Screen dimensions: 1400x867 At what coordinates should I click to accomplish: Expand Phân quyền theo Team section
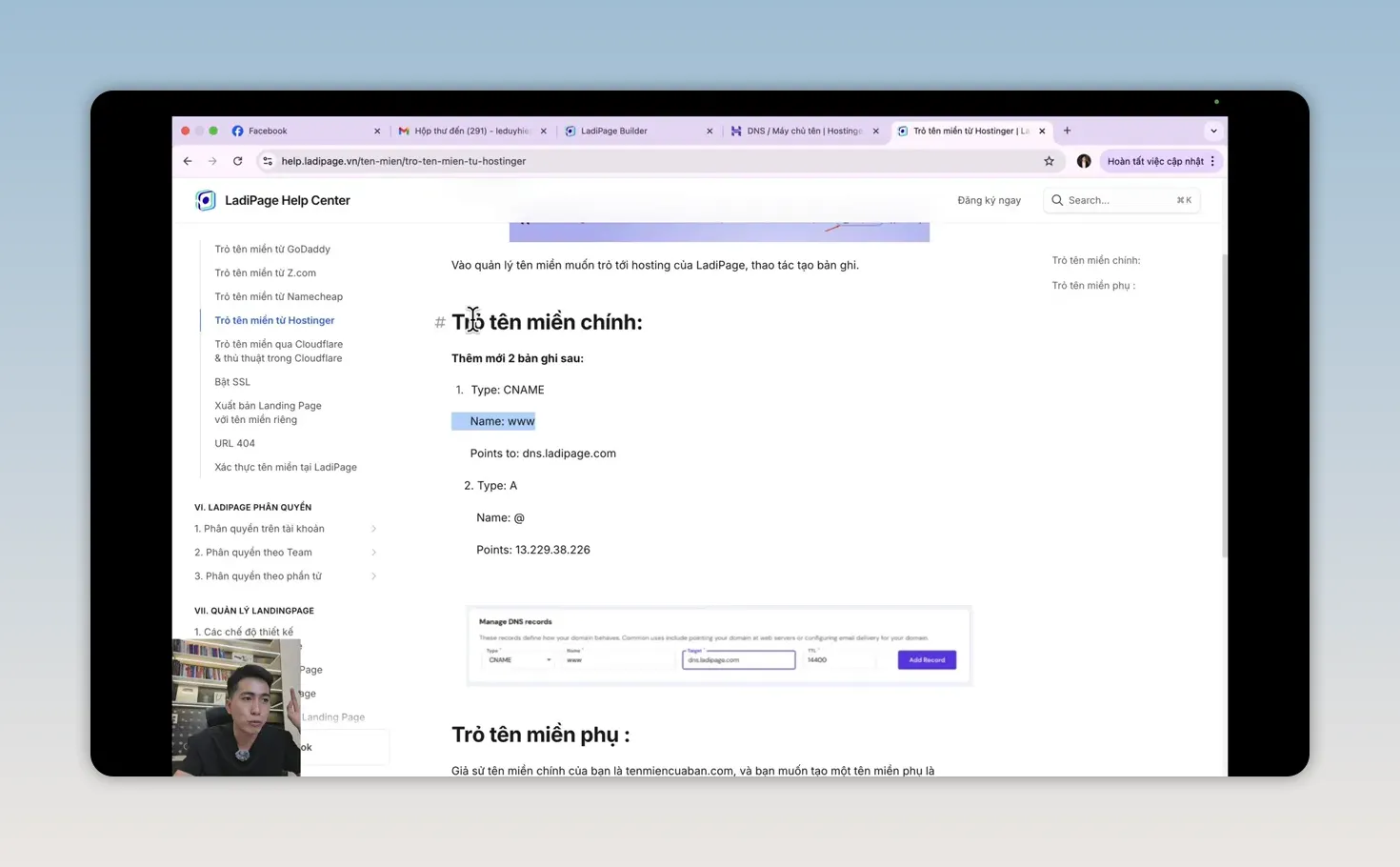click(x=373, y=553)
